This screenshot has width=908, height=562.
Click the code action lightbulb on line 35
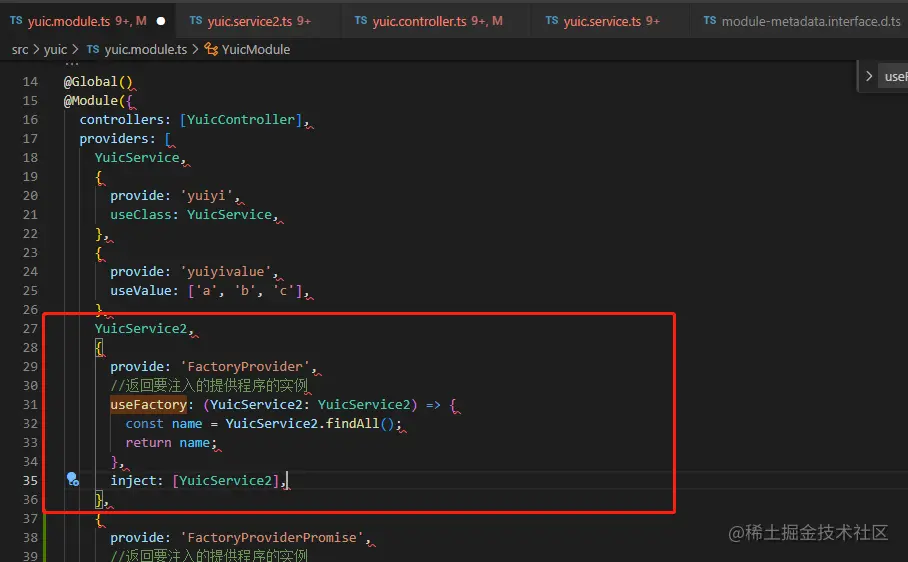click(x=72, y=479)
